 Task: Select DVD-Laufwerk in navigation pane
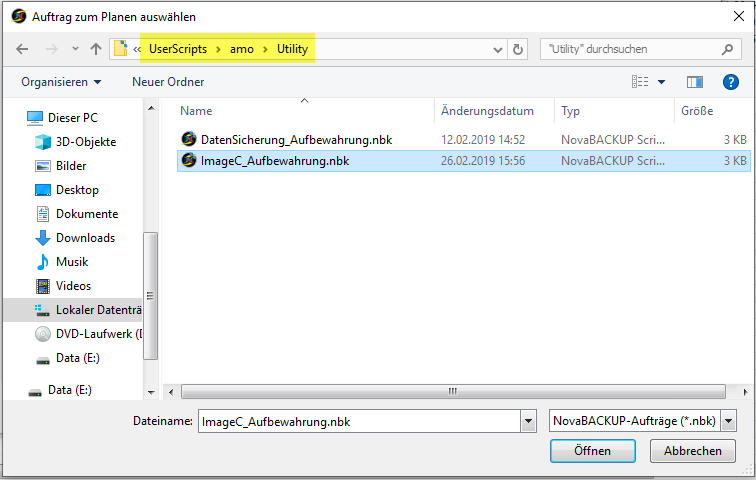click(99, 334)
